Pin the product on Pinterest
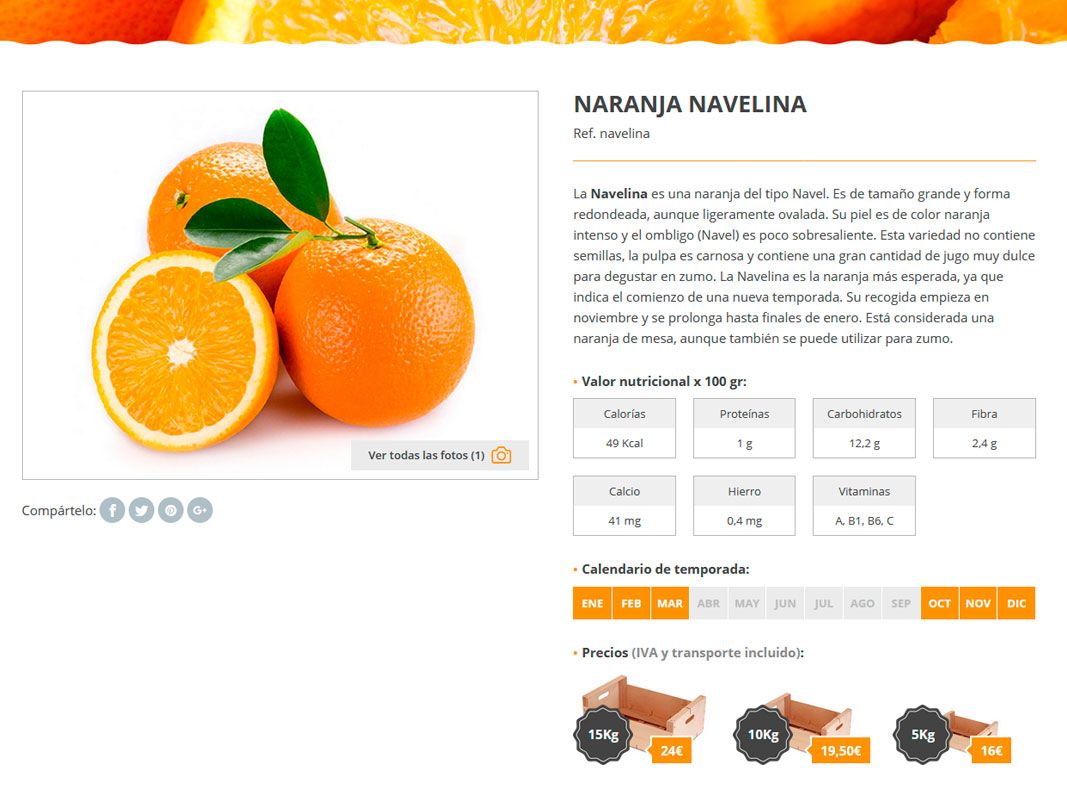 coord(171,510)
